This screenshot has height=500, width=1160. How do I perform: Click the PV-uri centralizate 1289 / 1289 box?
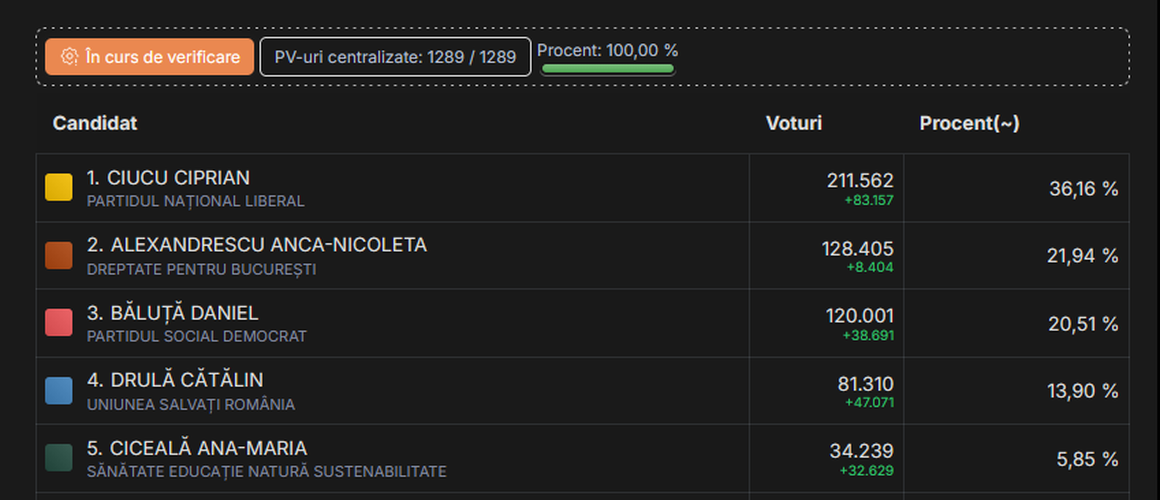(x=395, y=57)
